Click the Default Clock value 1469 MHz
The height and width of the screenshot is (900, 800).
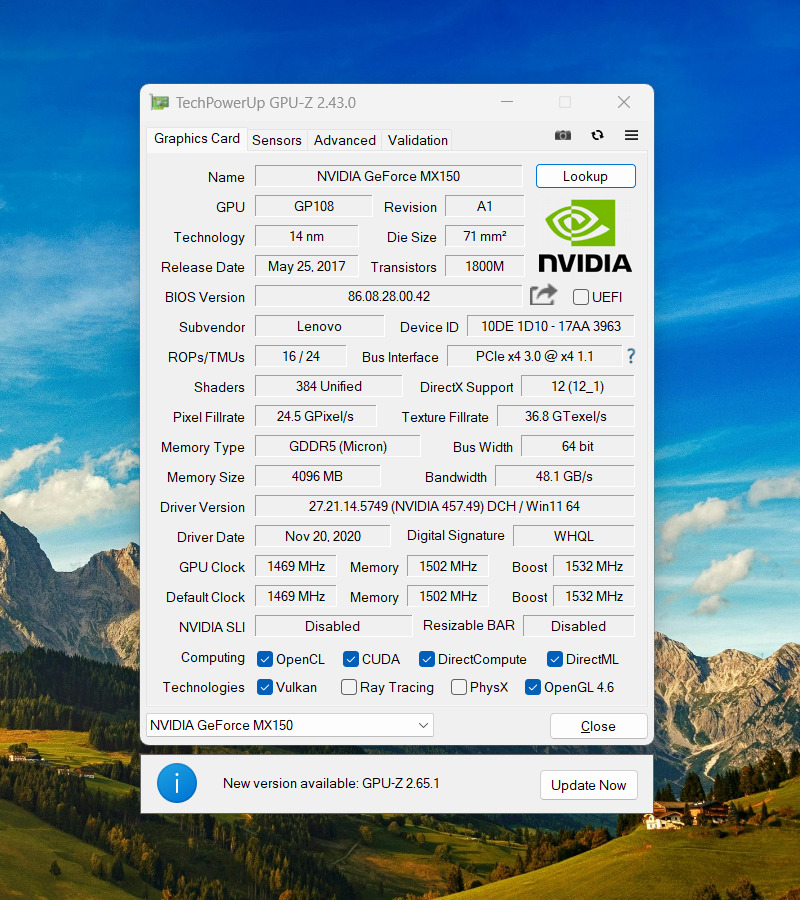coord(296,596)
